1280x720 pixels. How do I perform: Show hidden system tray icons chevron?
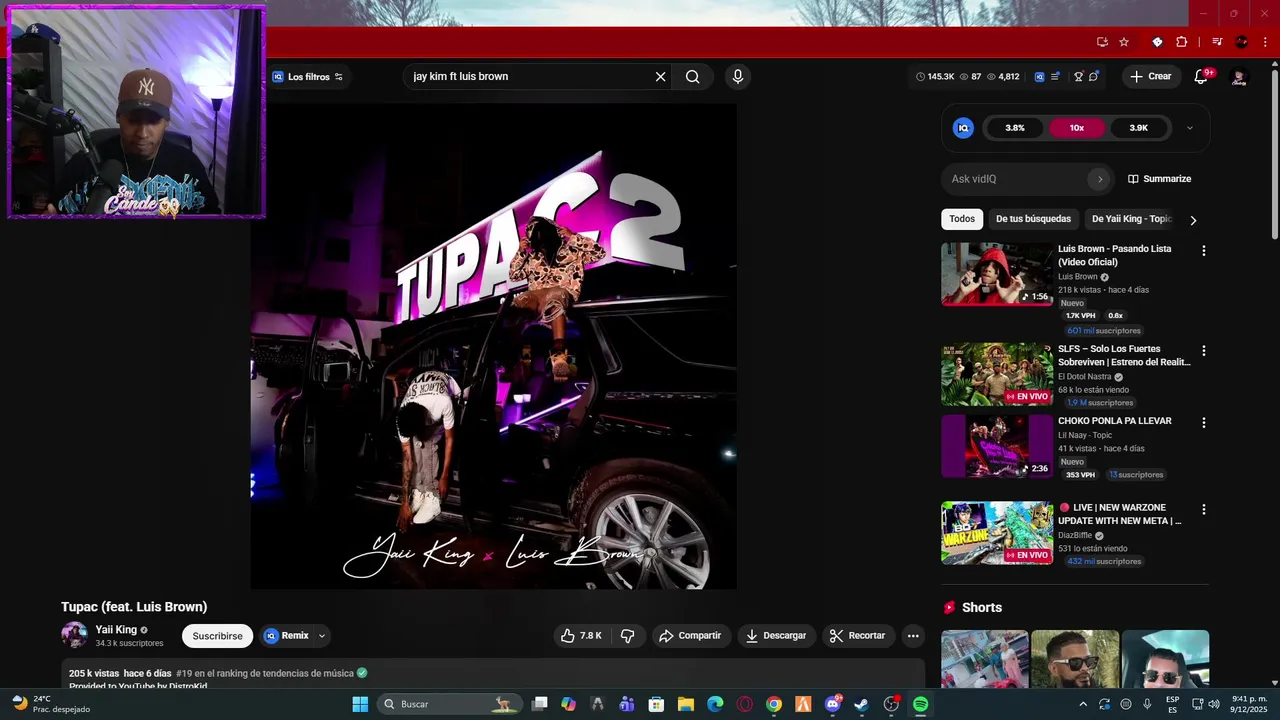click(1083, 704)
